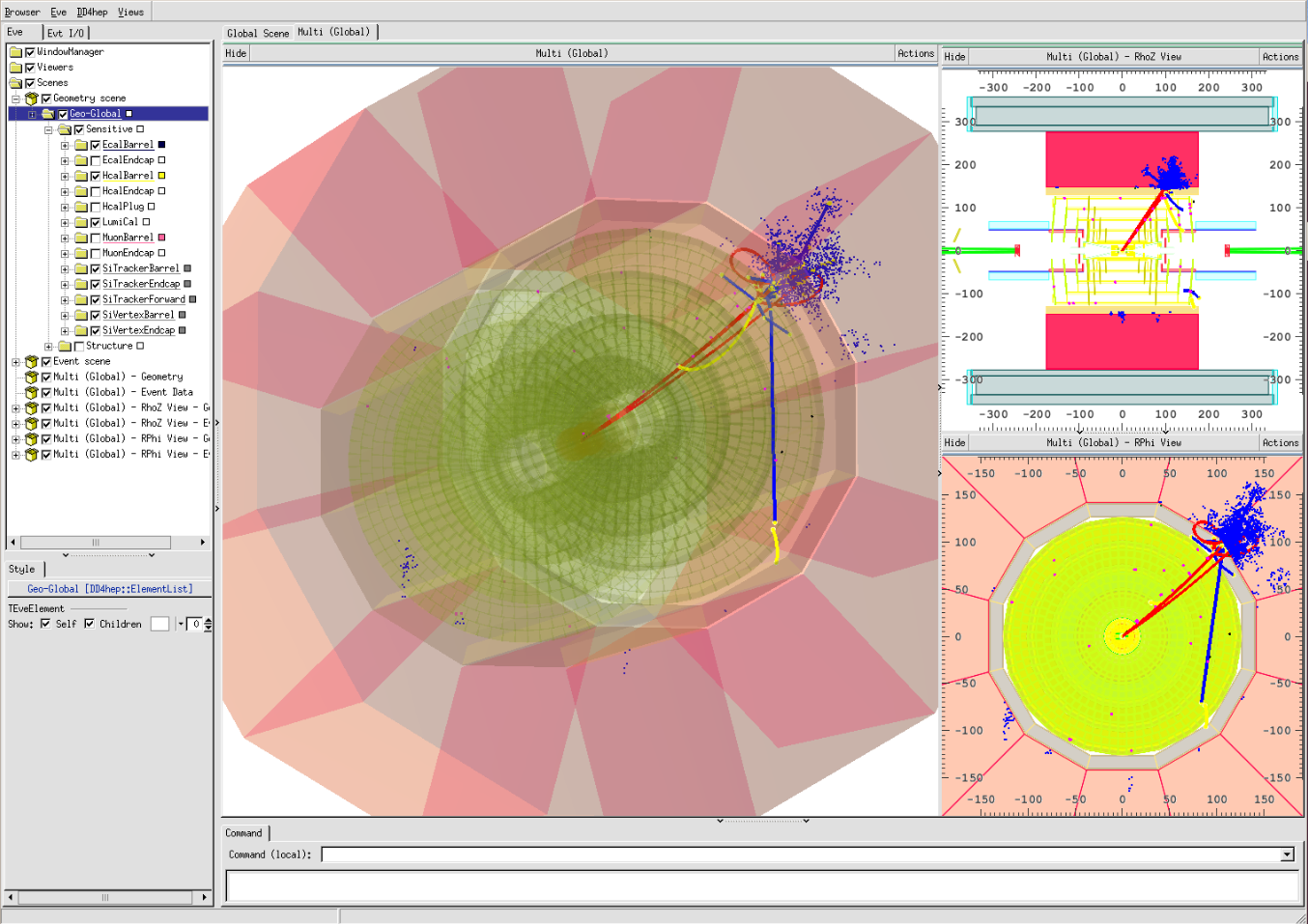
Task: Click the MuonBarrel folder icon
Action: coord(81,238)
